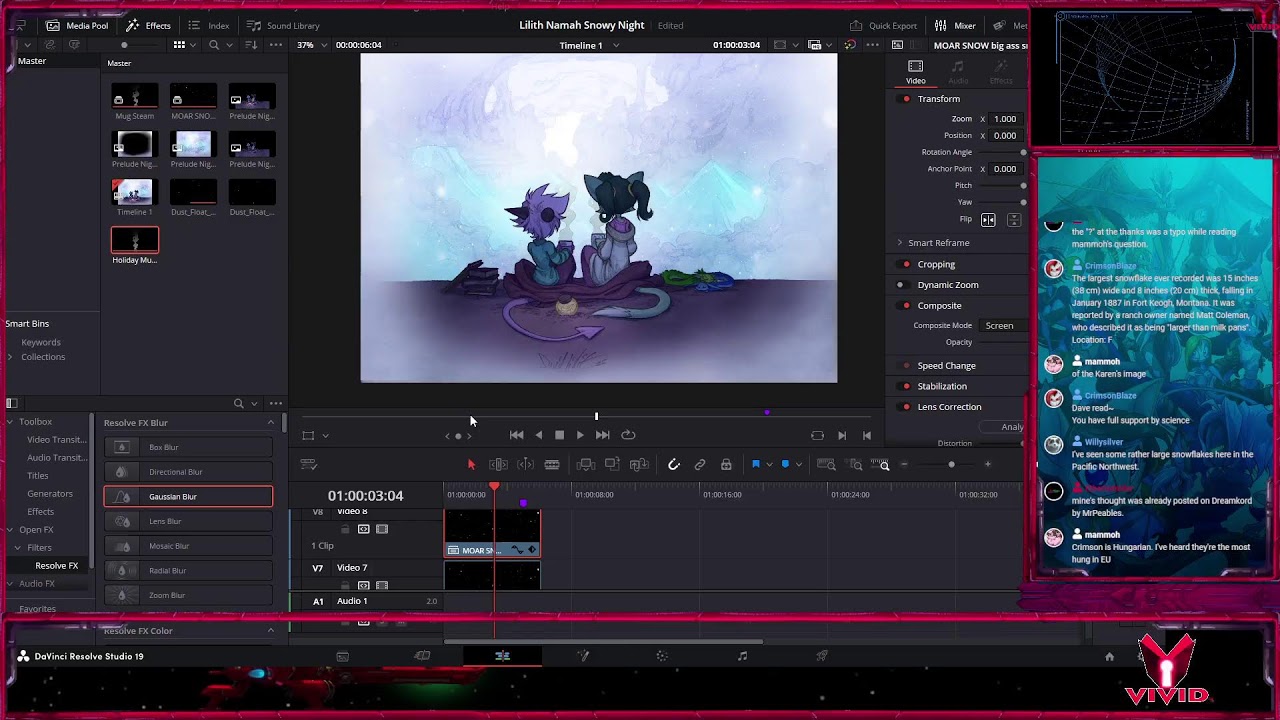Click the Zoom X value field
This screenshot has width=1280, height=720.
click(1005, 119)
